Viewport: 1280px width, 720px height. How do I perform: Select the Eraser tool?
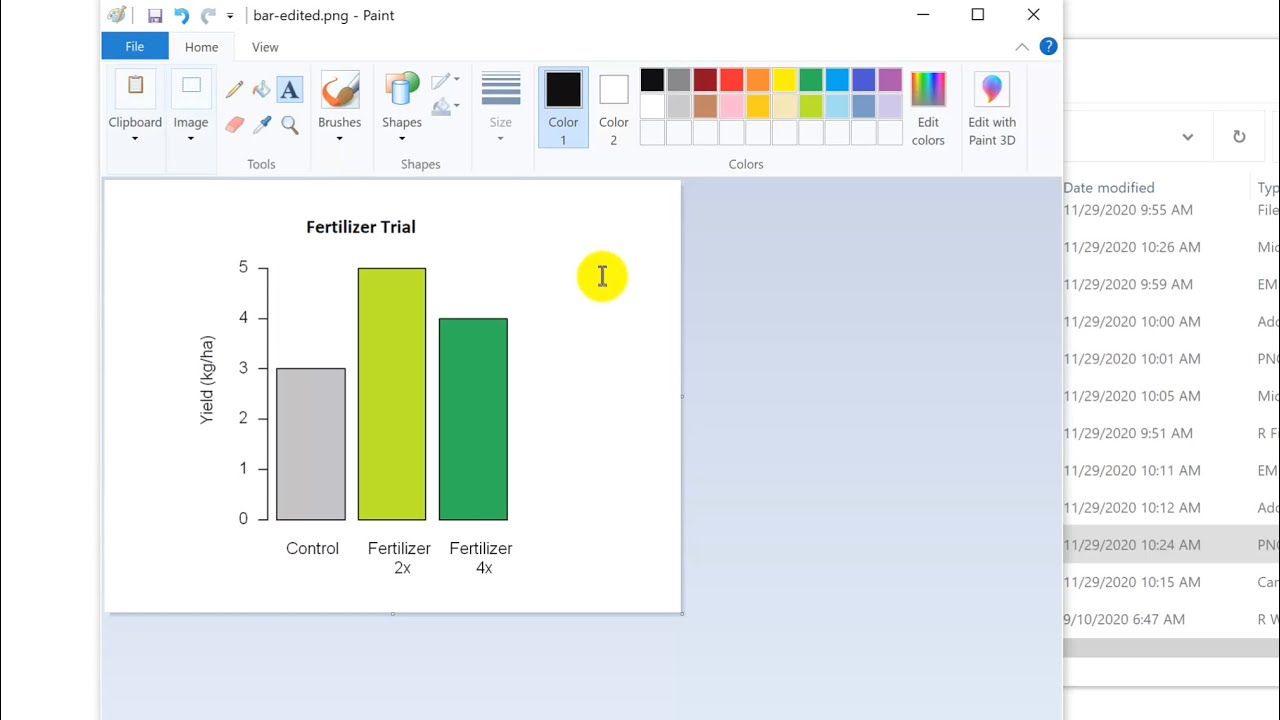tap(234, 125)
